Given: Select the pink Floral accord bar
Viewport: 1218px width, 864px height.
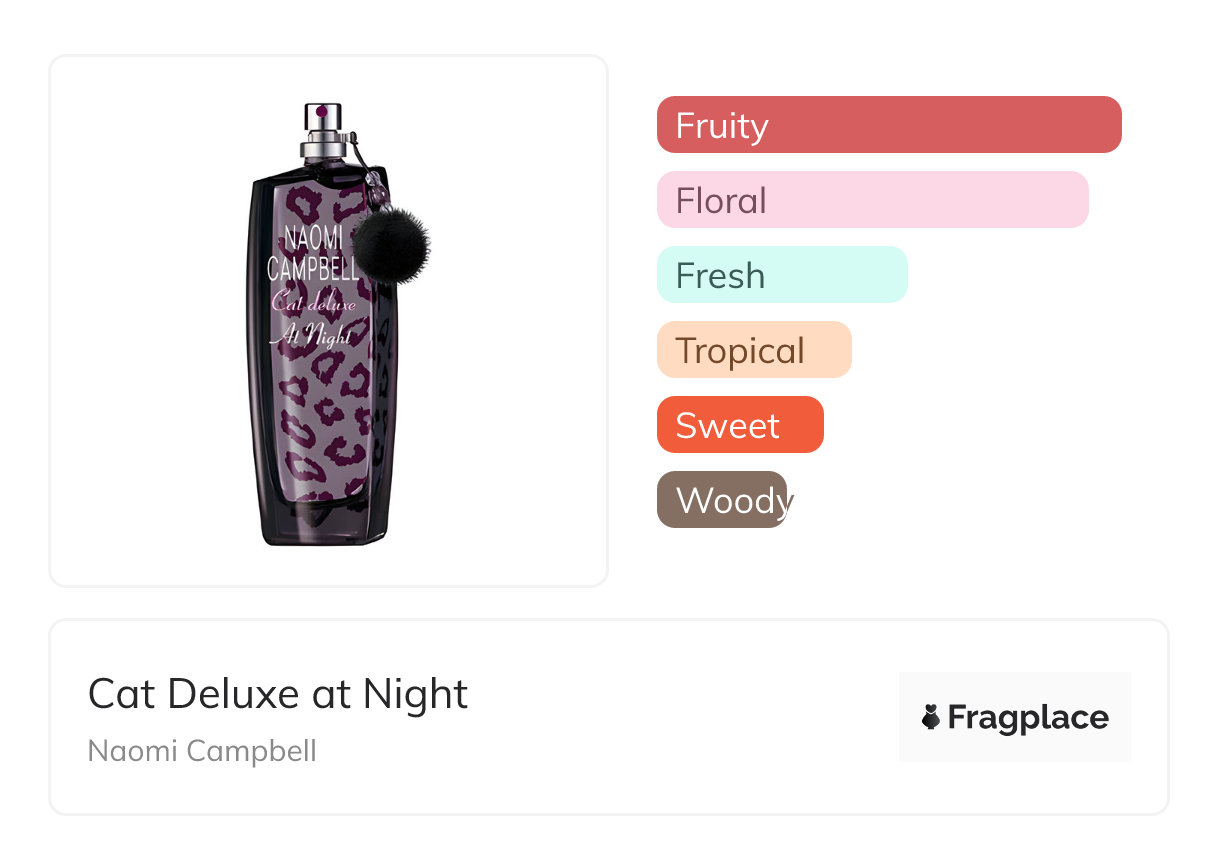Looking at the screenshot, I should [872, 200].
